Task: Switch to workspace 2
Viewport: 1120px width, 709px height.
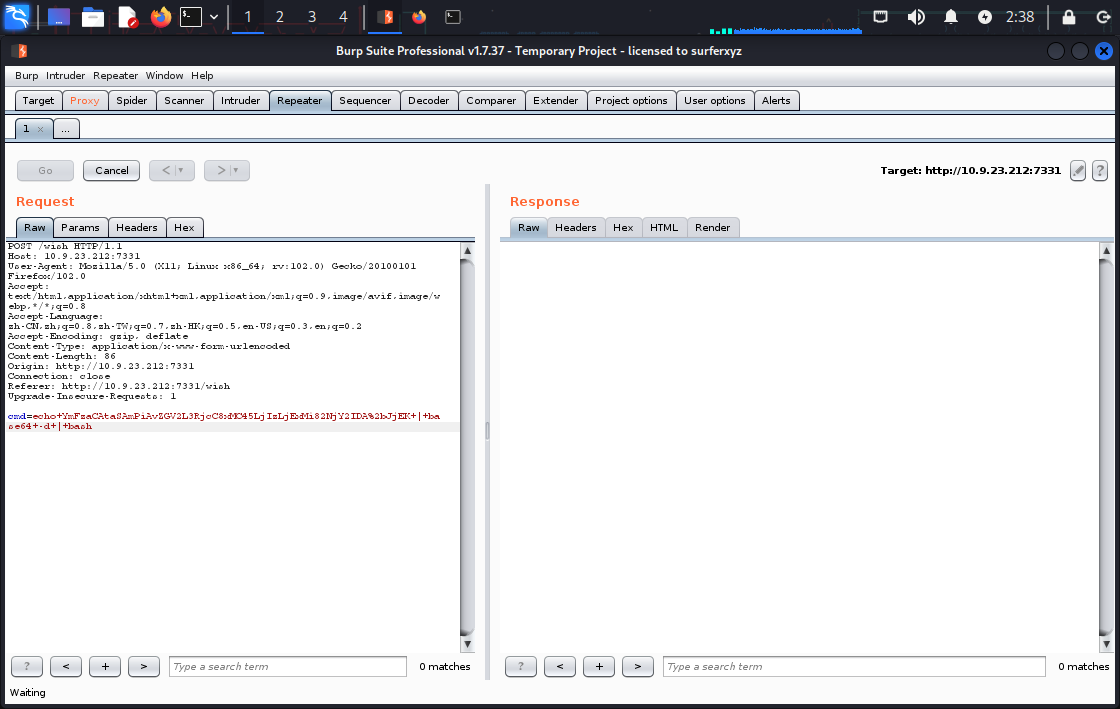Action: click(280, 17)
